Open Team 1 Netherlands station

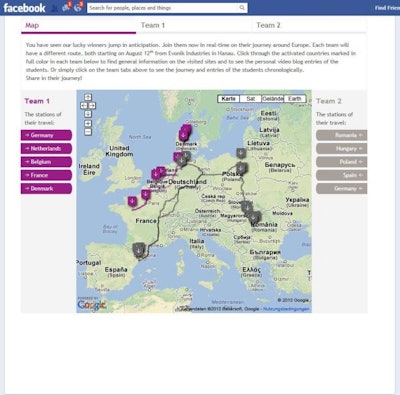tap(46, 149)
